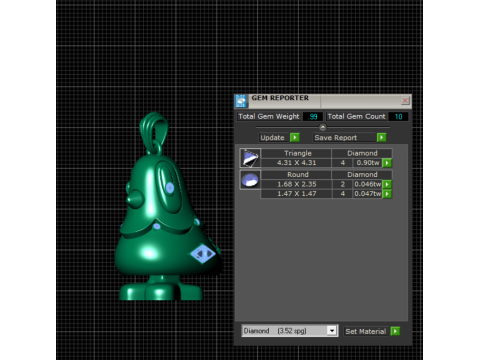Select the Round gem shape thumbnail
This screenshot has width=480, height=360.
(250, 180)
